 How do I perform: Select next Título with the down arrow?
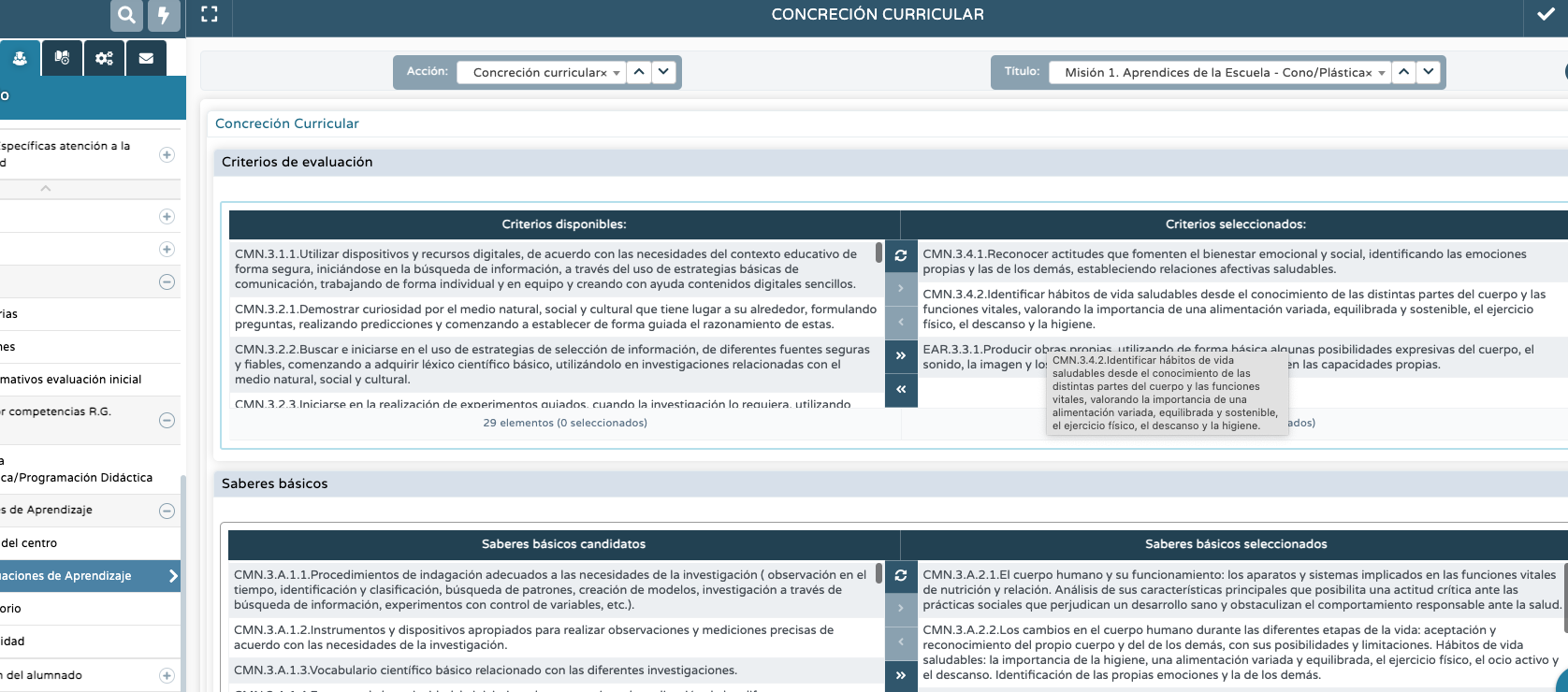click(x=1429, y=71)
